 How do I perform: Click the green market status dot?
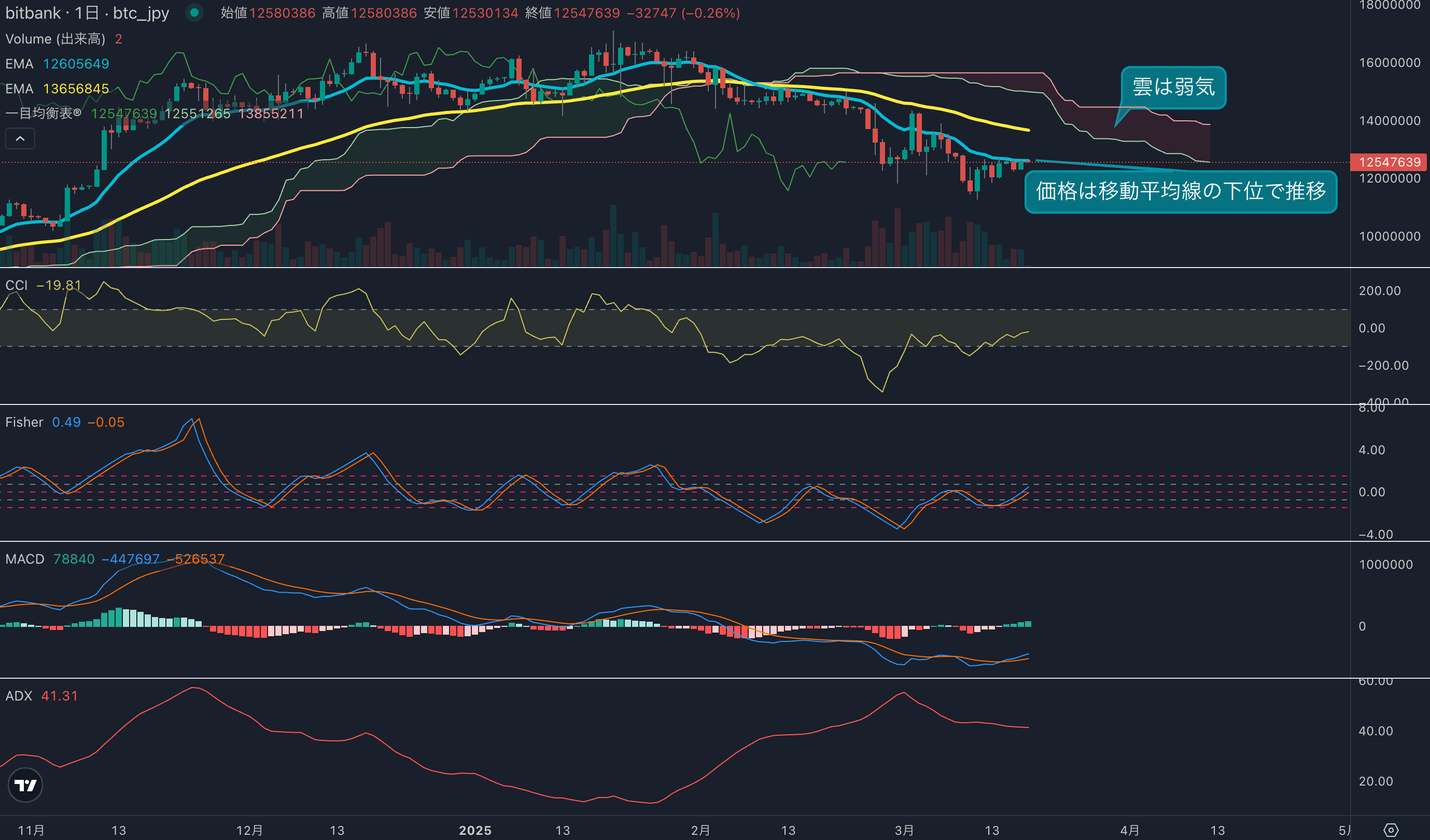point(194,12)
